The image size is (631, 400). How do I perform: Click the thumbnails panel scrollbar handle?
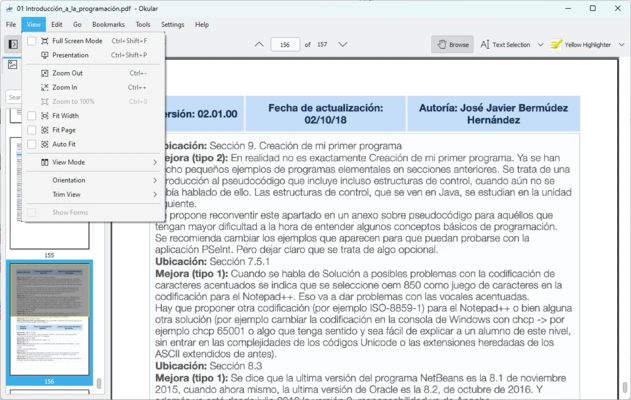(99, 384)
